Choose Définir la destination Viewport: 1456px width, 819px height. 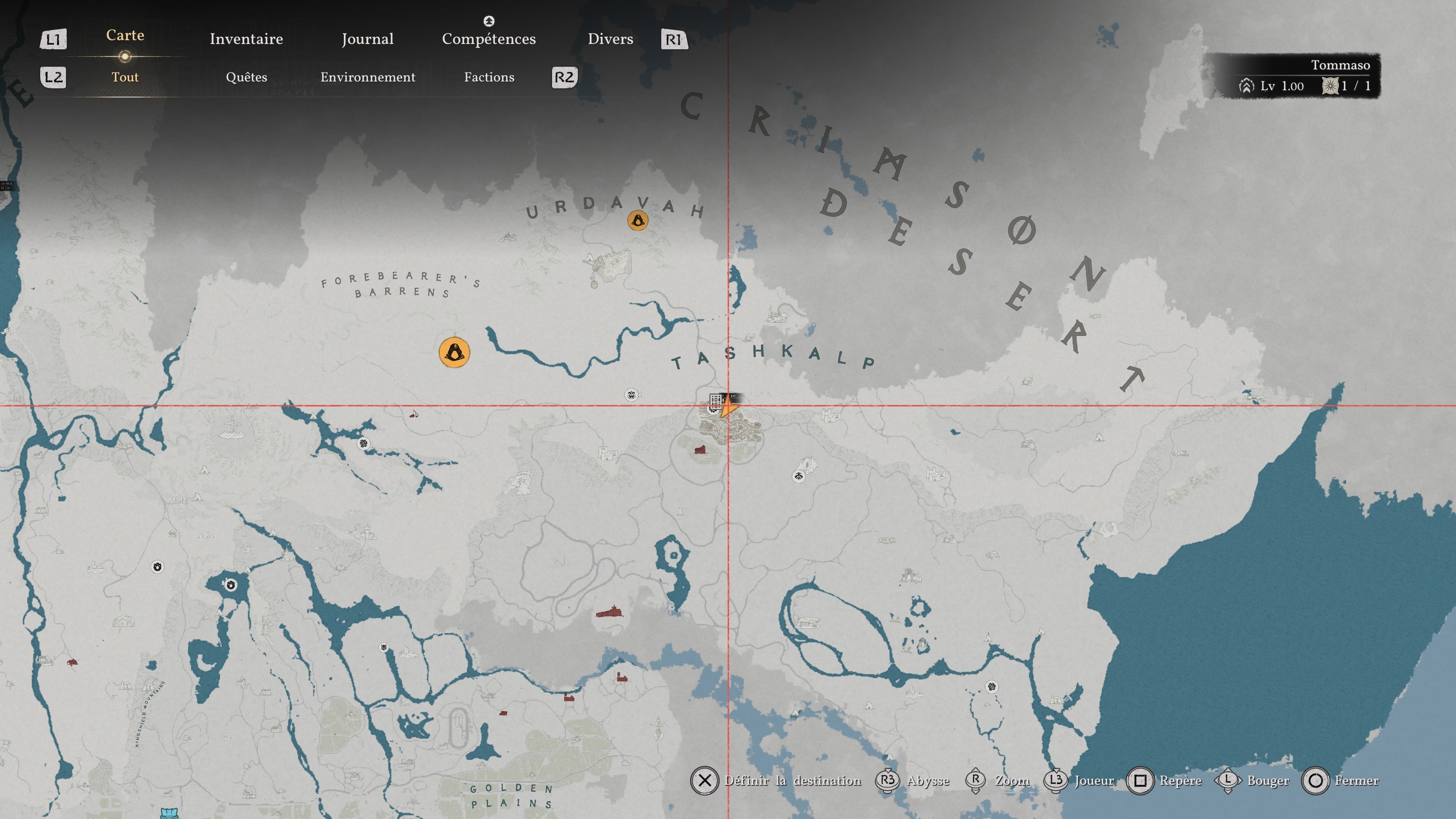click(792, 781)
